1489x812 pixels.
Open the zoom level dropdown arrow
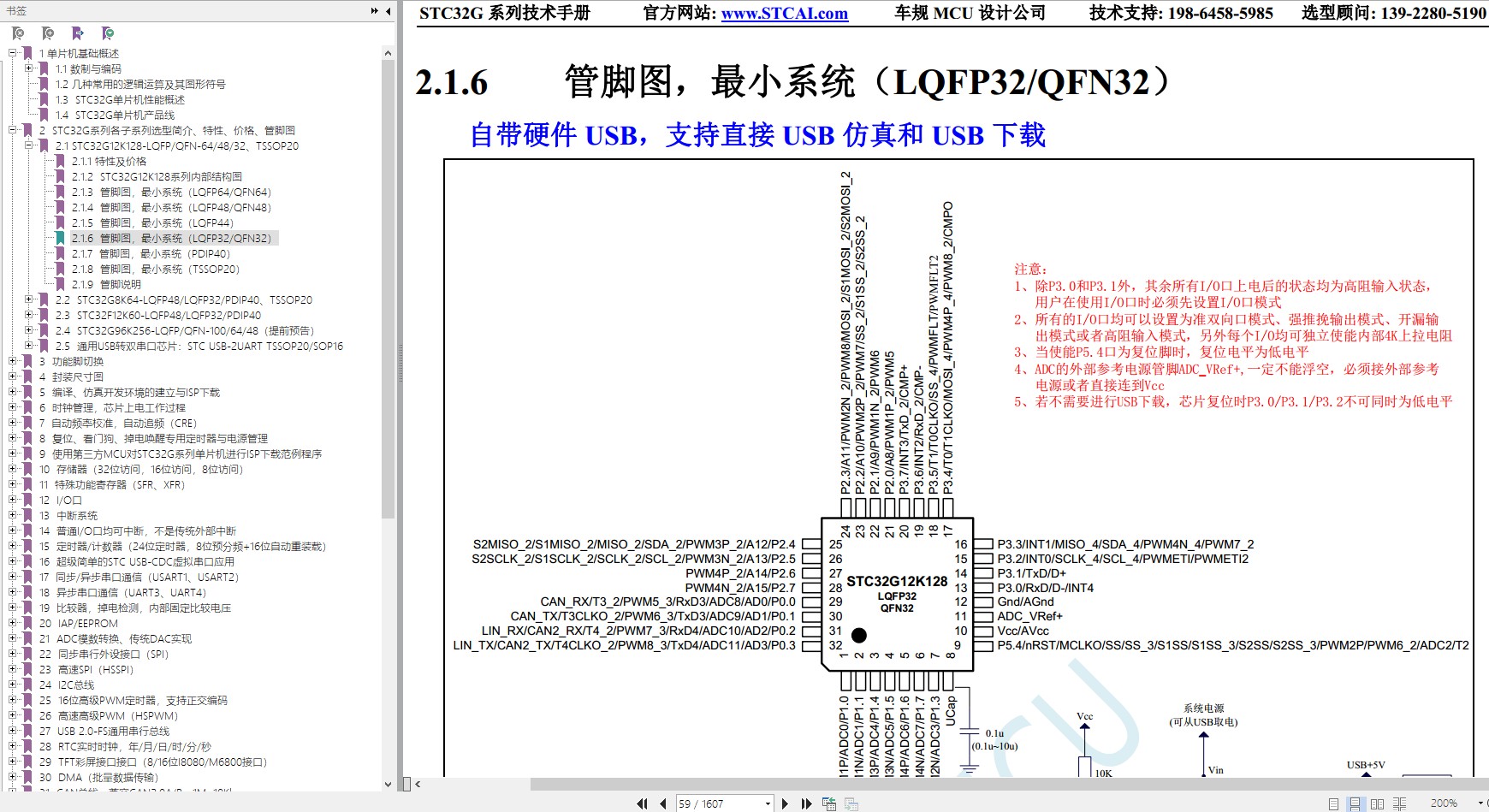pos(1480,803)
